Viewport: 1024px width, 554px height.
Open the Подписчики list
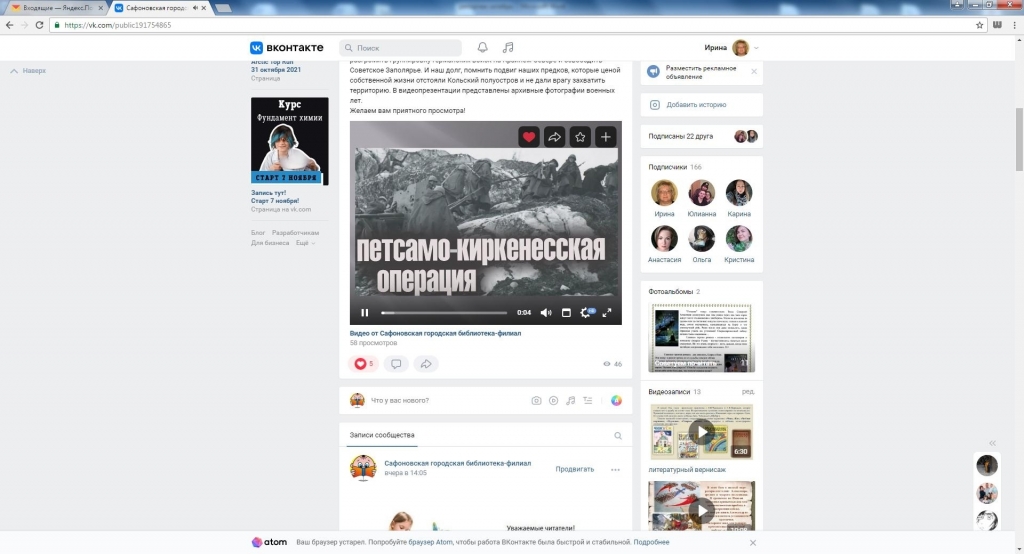[668, 167]
